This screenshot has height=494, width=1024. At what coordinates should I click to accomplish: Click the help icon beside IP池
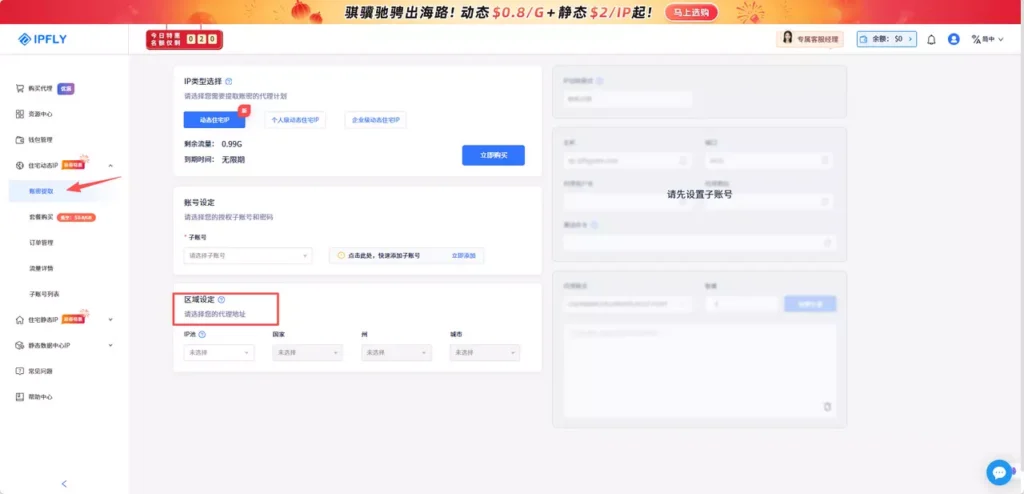pos(202,334)
